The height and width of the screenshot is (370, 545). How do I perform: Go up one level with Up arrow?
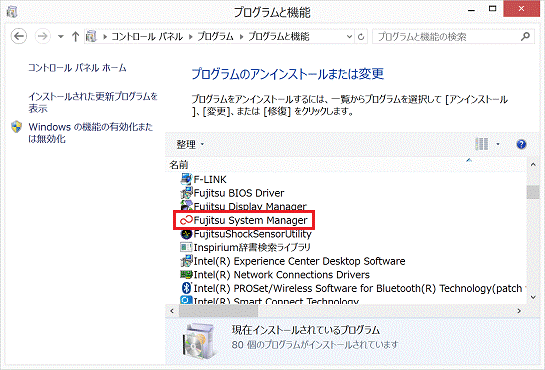click(75, 36)
